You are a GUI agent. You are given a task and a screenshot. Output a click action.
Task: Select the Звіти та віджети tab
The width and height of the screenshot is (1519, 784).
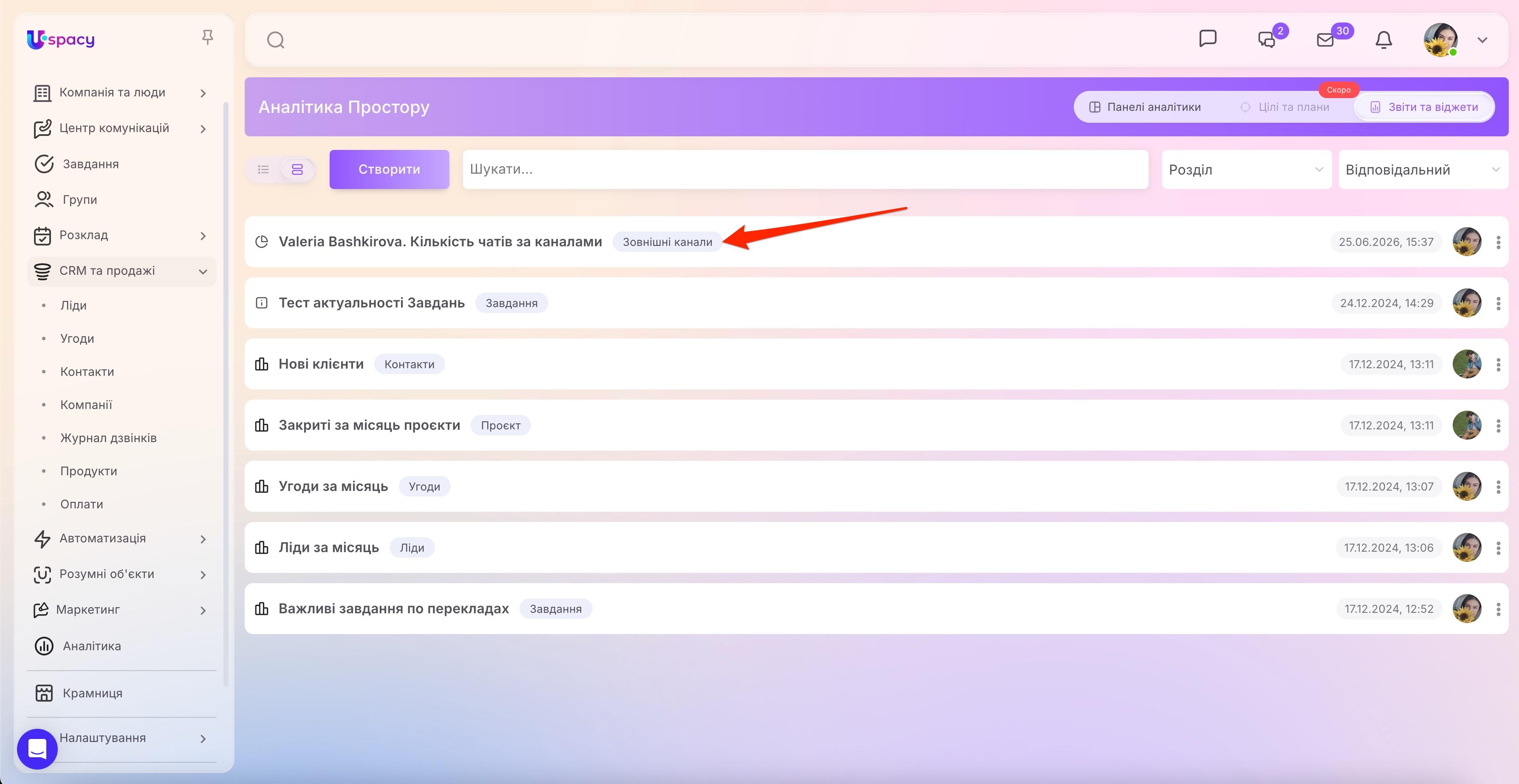coord(1424,107)
